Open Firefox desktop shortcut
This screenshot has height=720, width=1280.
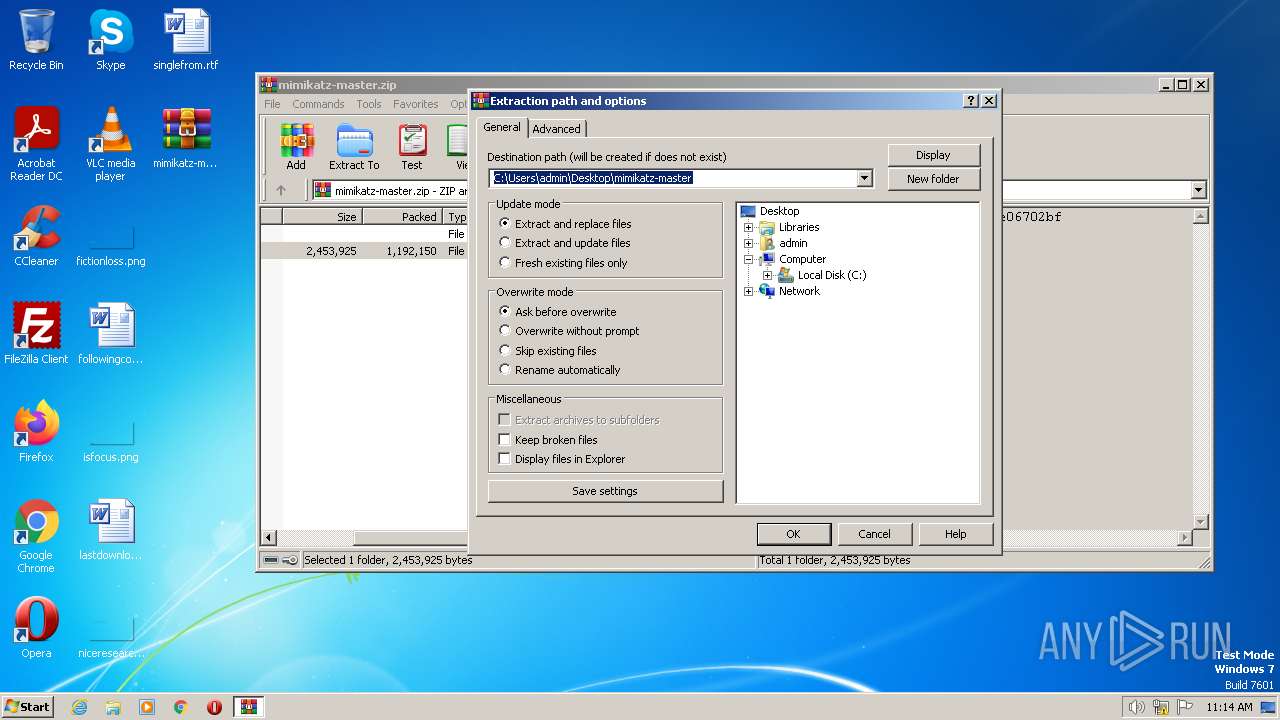[x=36, y=432]
